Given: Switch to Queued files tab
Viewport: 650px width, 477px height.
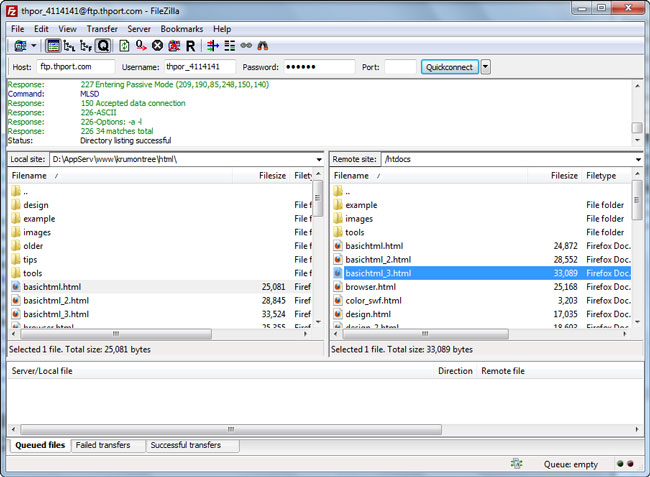Looking at the screenshot, I should pyautogui.click(x=40, y=445).
